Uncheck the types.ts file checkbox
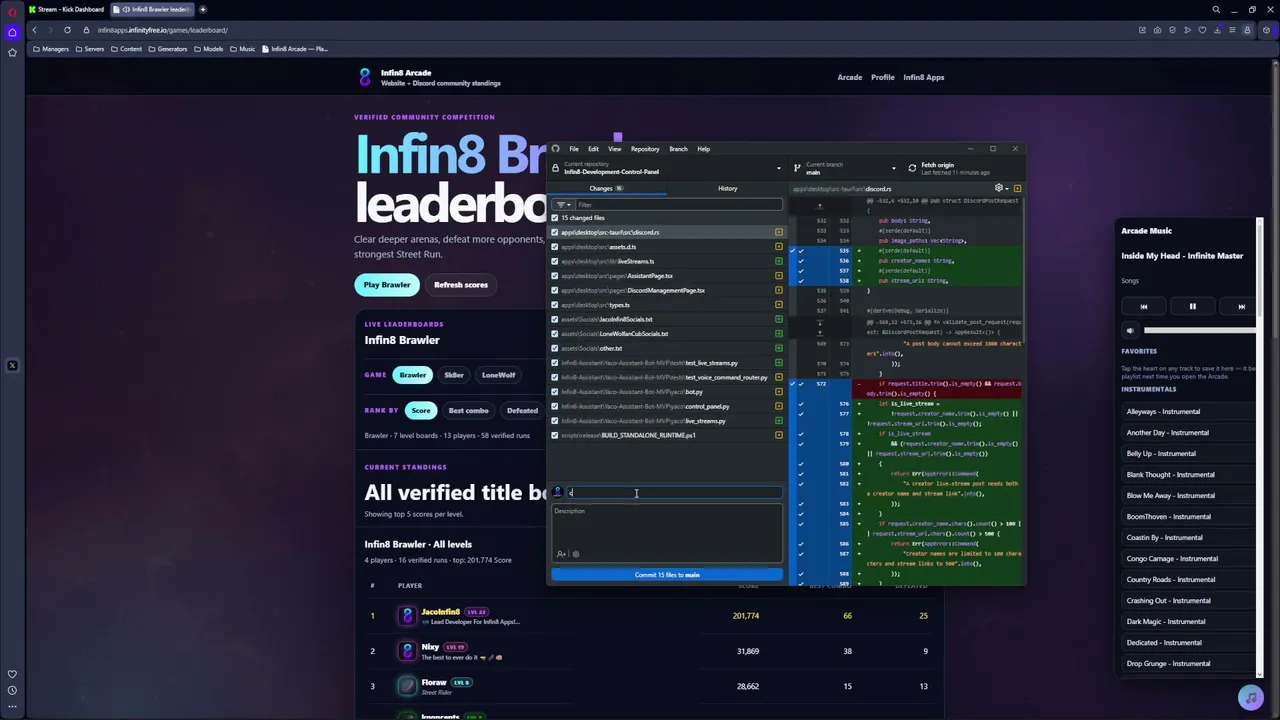The height and width of the screenshot is (720, 1280). click(555, 305)
